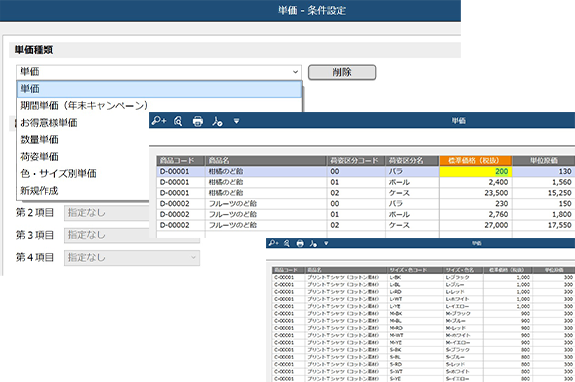Screen dimensions: 575x382
Task: Click the サイズ・色コード column header
Action: pyautogui.click(x=415, y=270)
